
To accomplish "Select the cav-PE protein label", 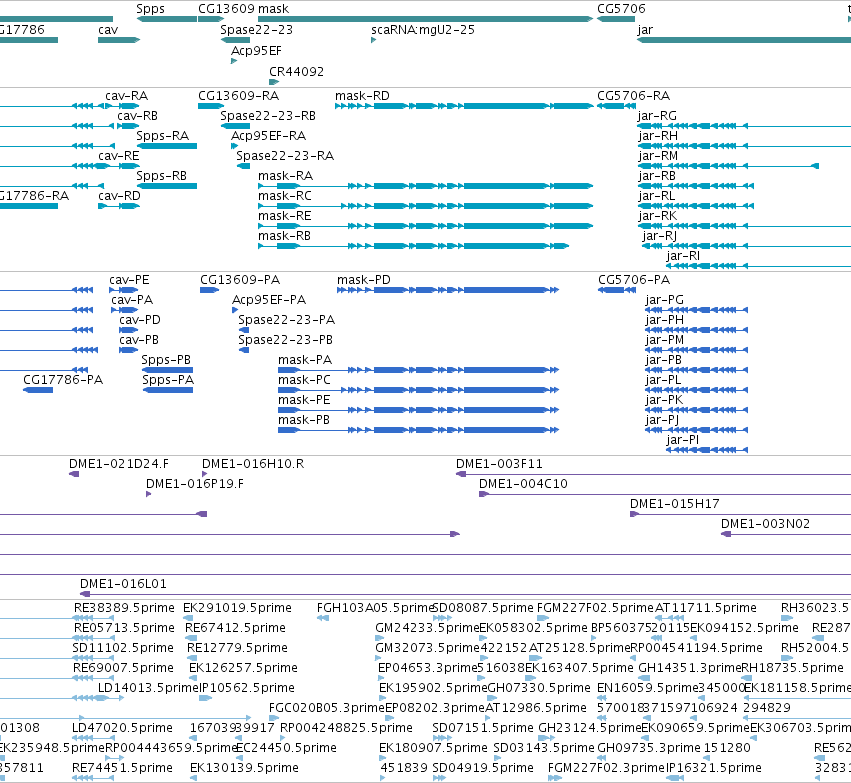I will [x=129, y=280].
